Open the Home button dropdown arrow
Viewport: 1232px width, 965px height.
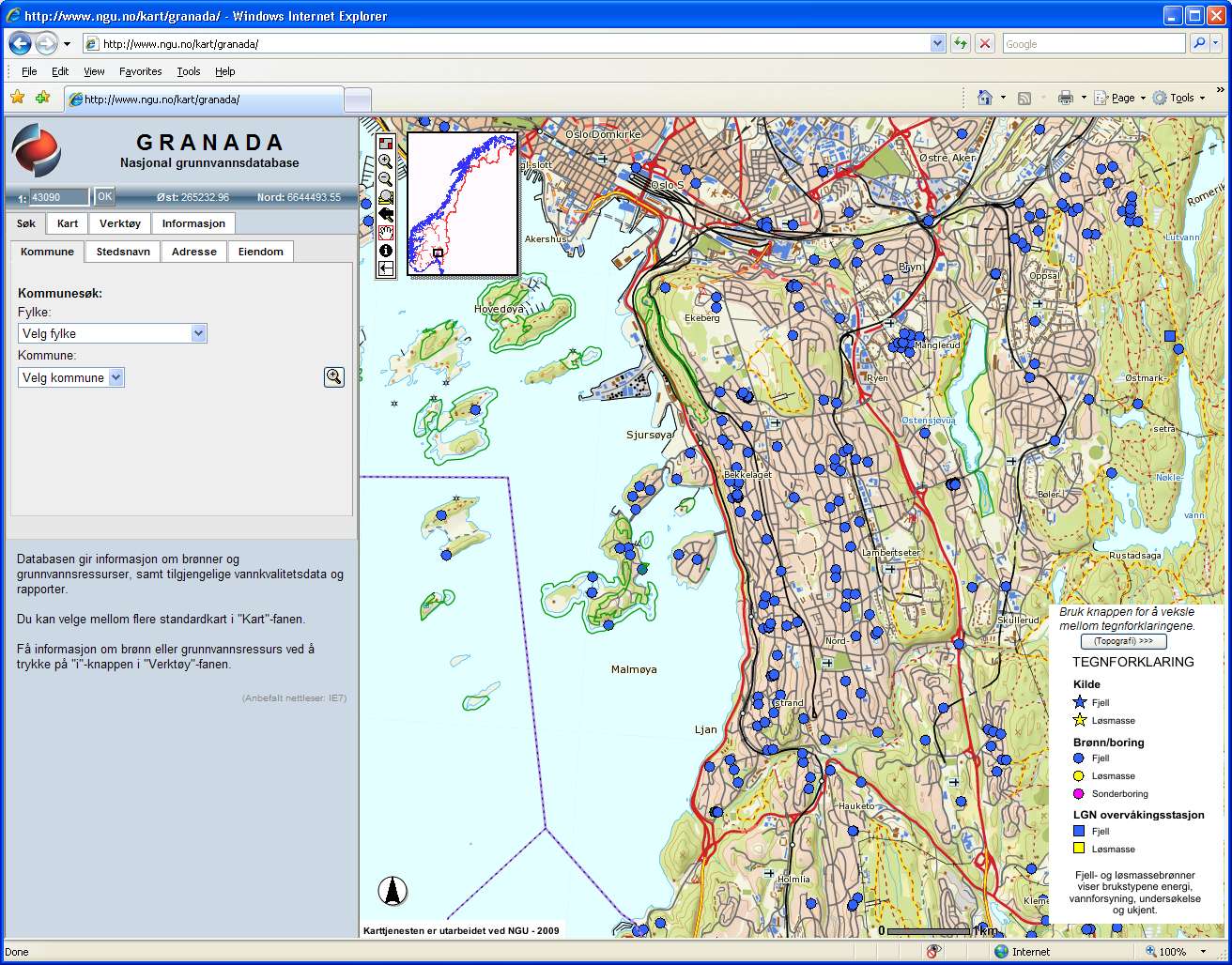point(1003,98)
